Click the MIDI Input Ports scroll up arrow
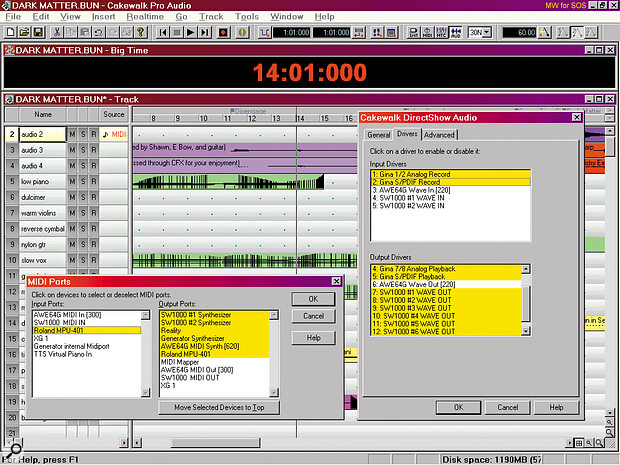Image resolution: width=620 pixels, height=465 pixels. [146, 315]
